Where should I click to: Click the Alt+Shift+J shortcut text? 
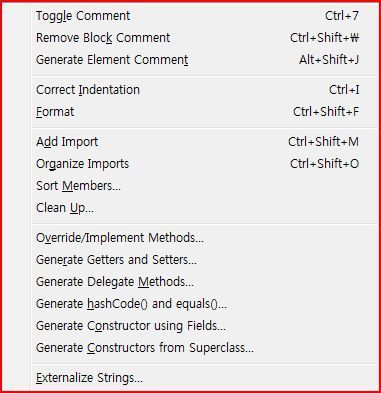(329, 60)
